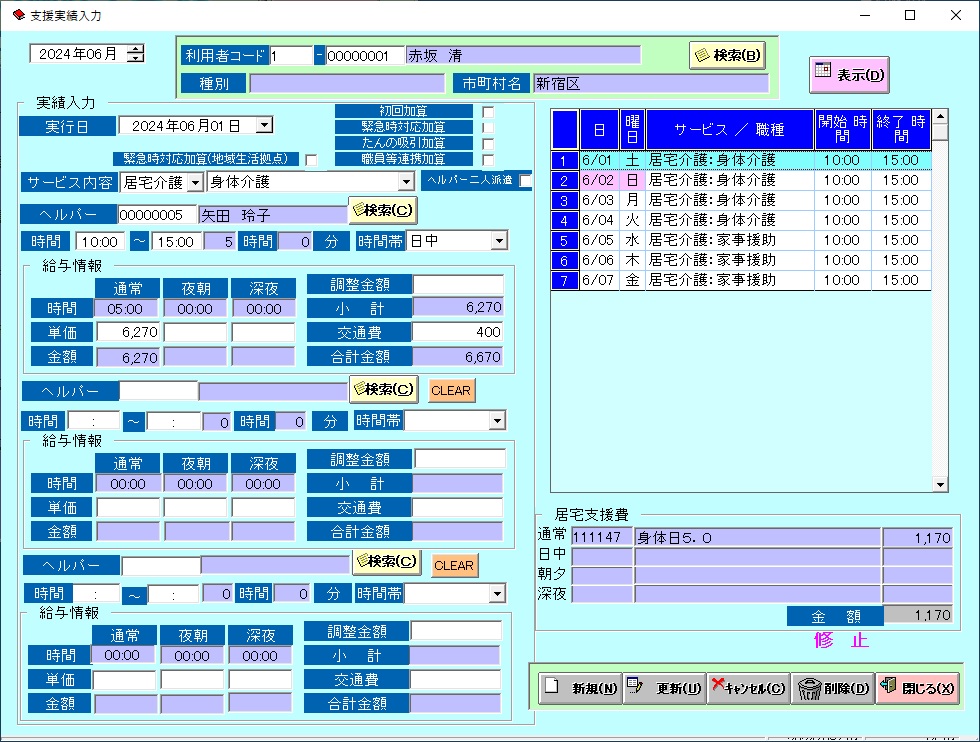Click the 市町村名 value 新宿区

pos(651,83)
